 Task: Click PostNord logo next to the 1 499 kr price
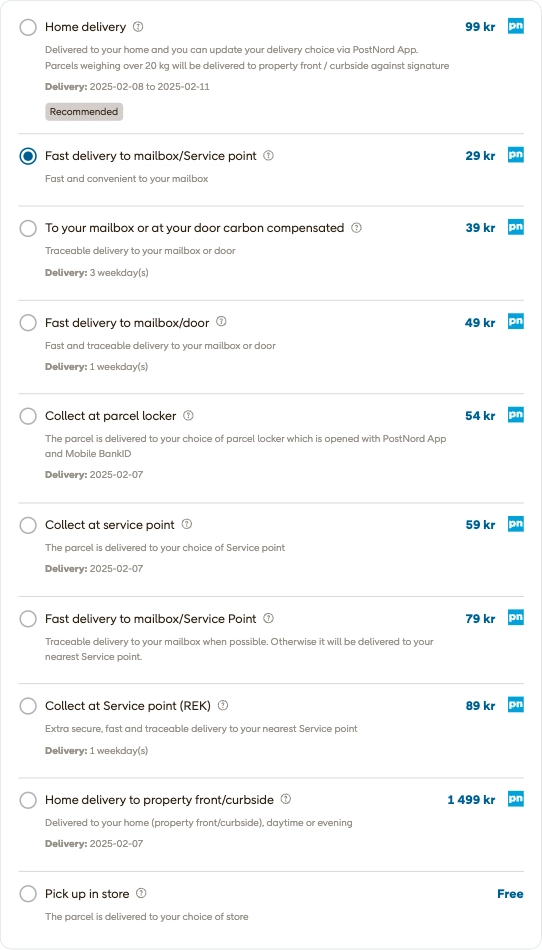(x=515, y=799)
